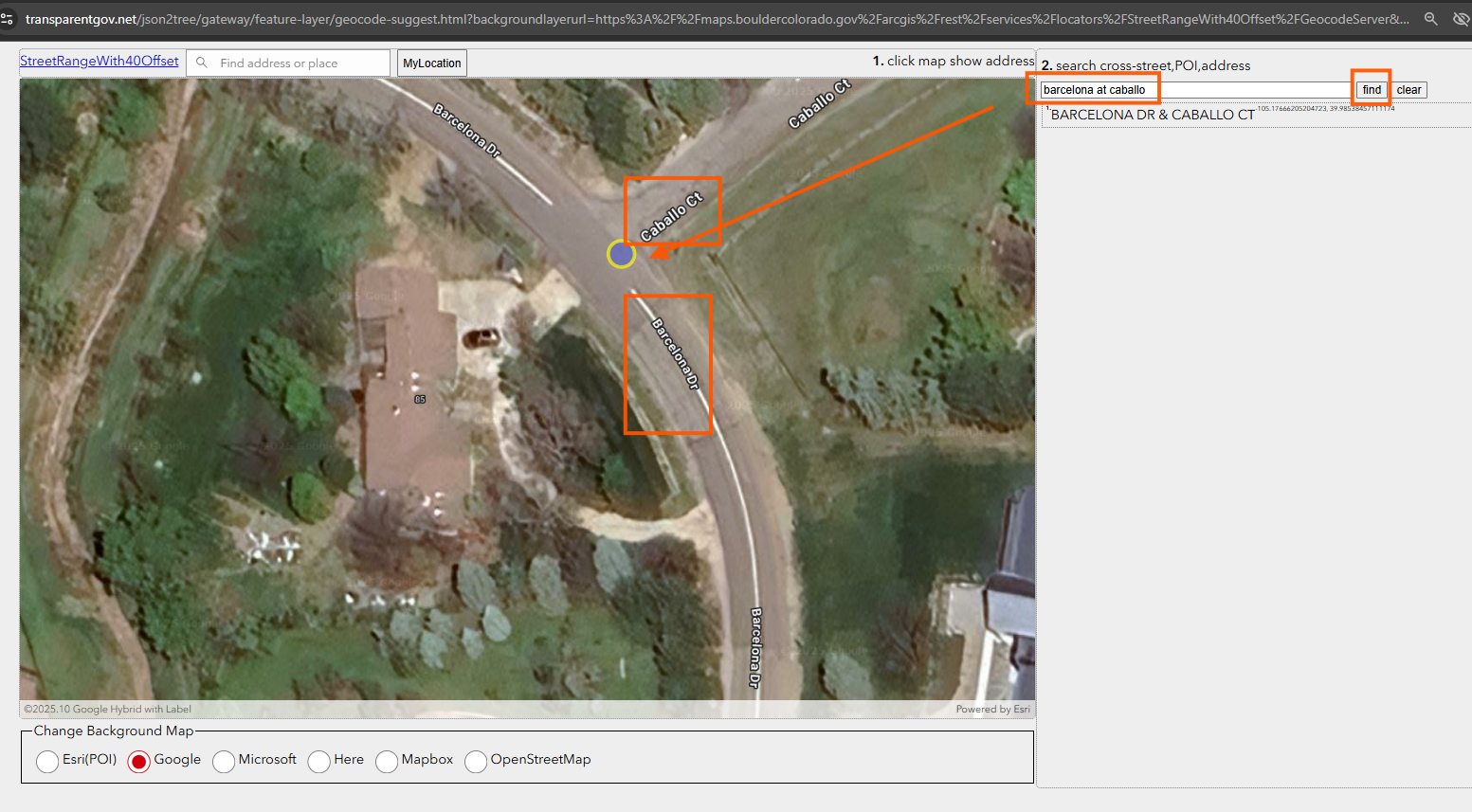Click the house number 85 label on map
The width and height of the screenshot is (1472, 812).
point(419,400)
